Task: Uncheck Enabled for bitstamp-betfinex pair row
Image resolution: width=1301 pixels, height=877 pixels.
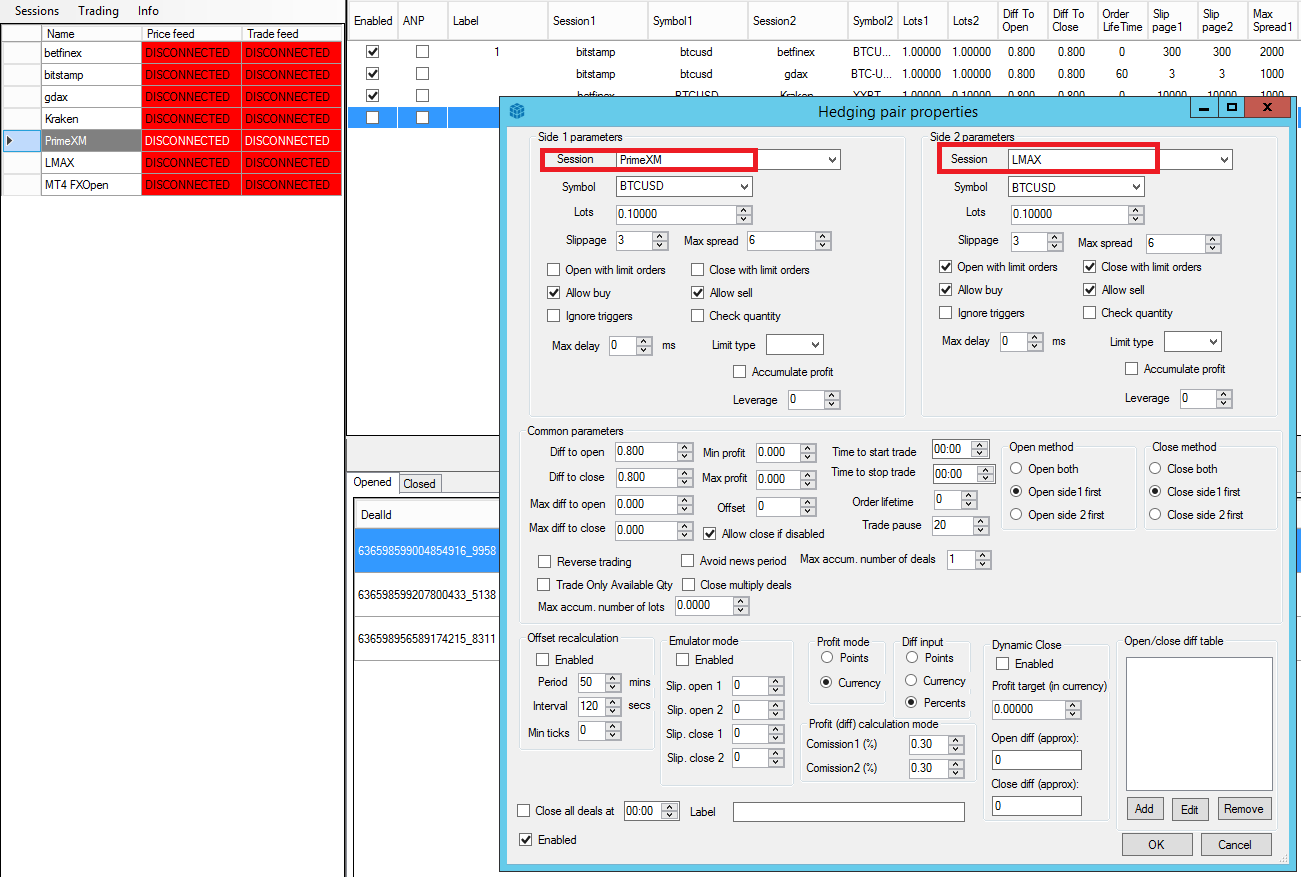Action: point(373,51)
